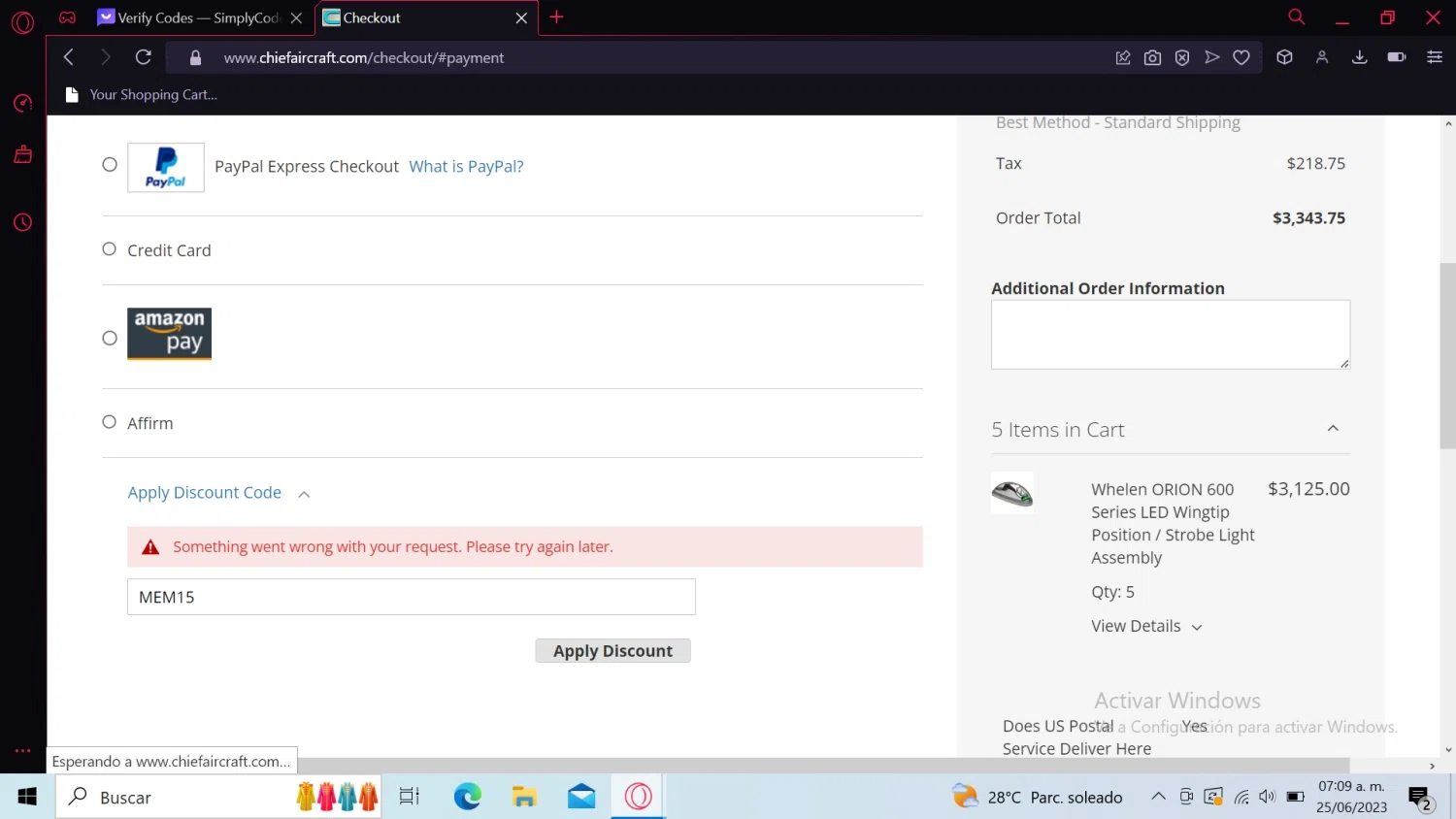This screenshot has height=819, width=1456.
Task: Select Amazon Pay radio button
Action: tap(110, 338)
